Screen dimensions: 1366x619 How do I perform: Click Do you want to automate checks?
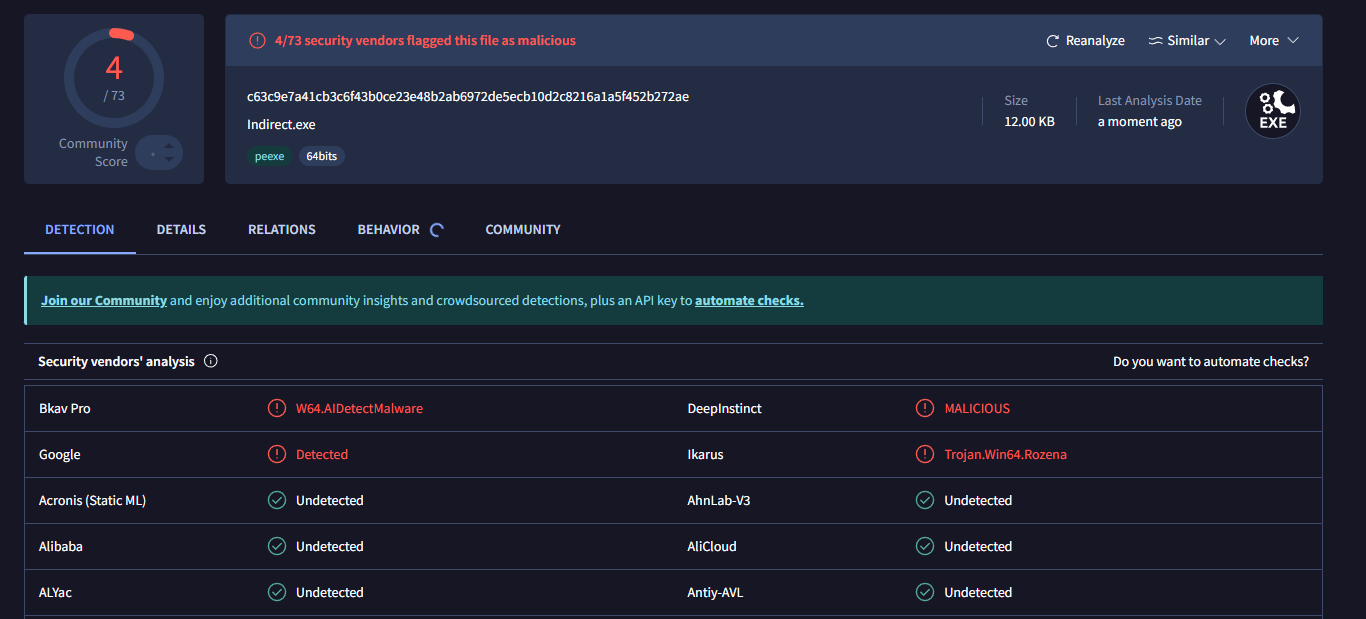coord(1211,361)
